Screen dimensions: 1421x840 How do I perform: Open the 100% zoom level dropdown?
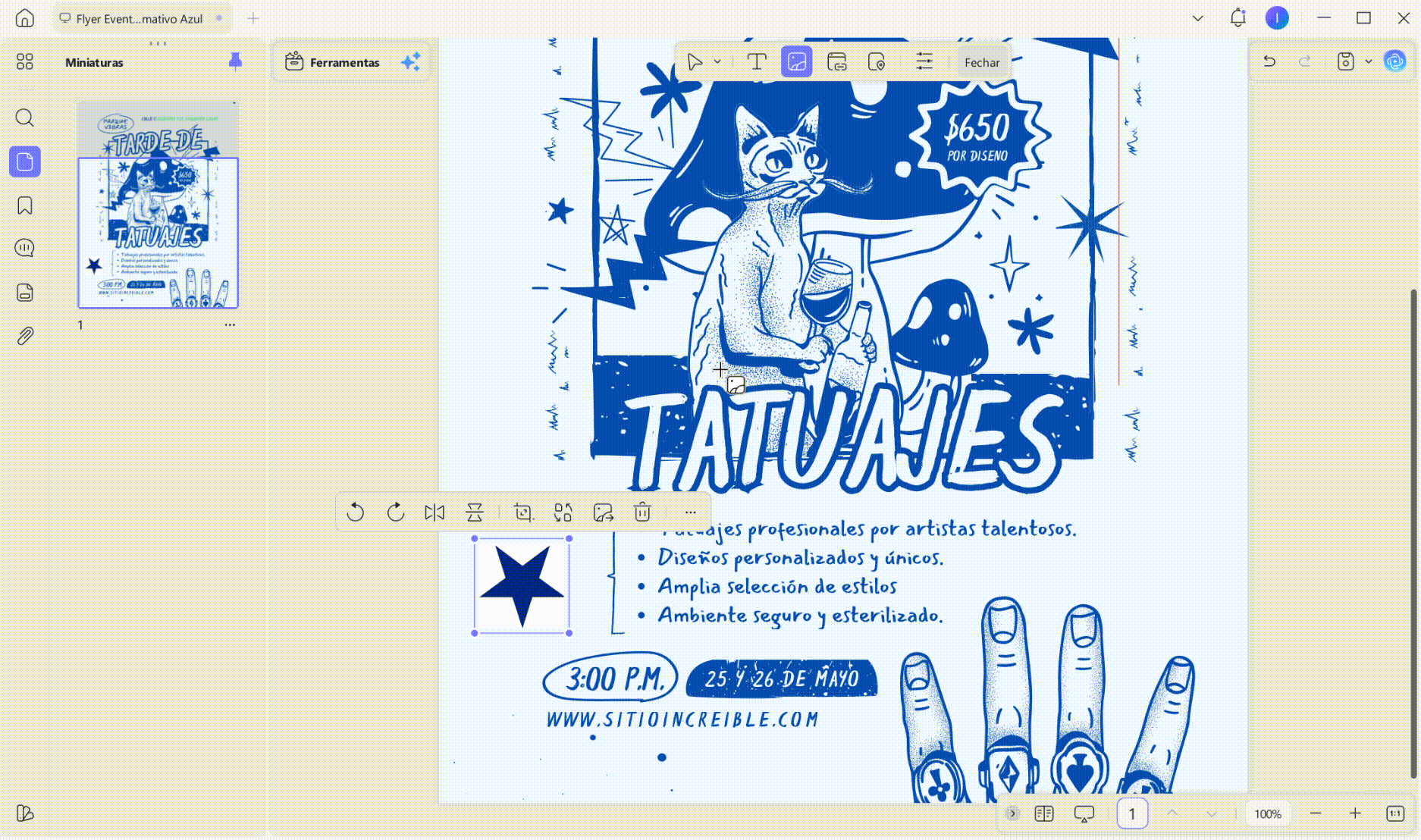(x=1268, y=813)
